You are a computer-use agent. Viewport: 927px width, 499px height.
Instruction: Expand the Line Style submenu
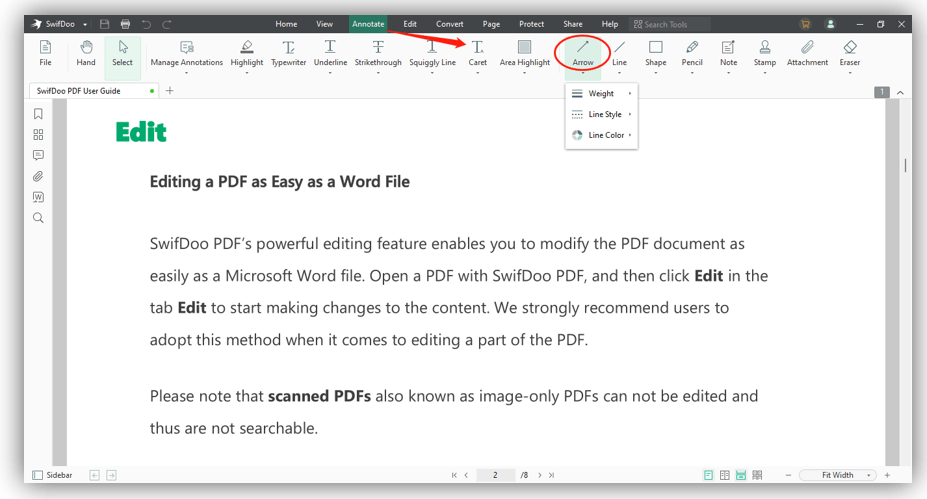[601, 114]
